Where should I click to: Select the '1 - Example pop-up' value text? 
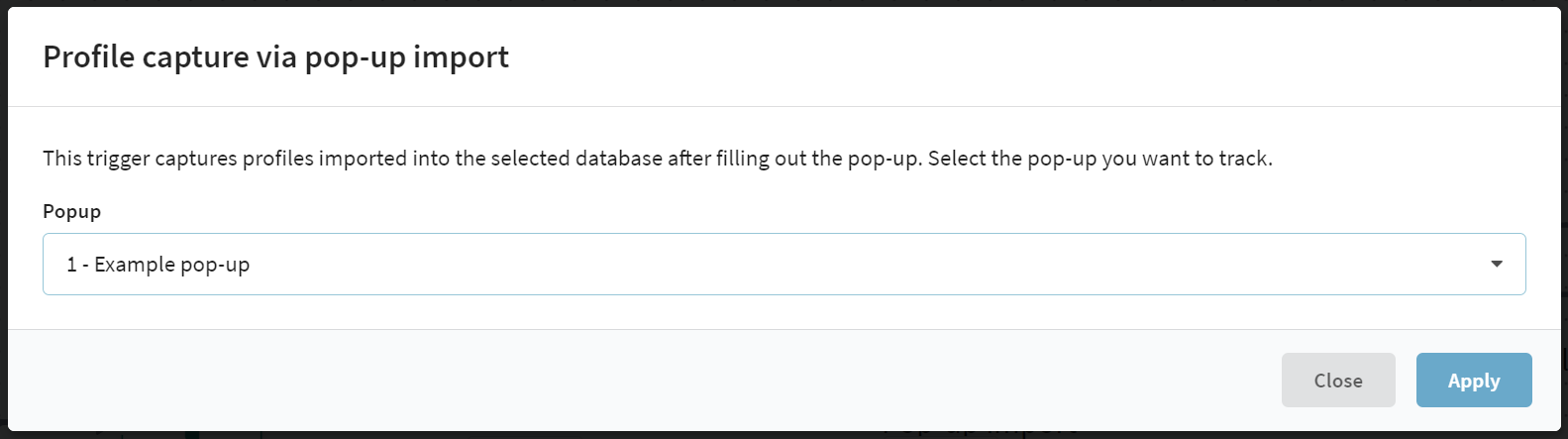pyautogui.click(x=158, y=265)
